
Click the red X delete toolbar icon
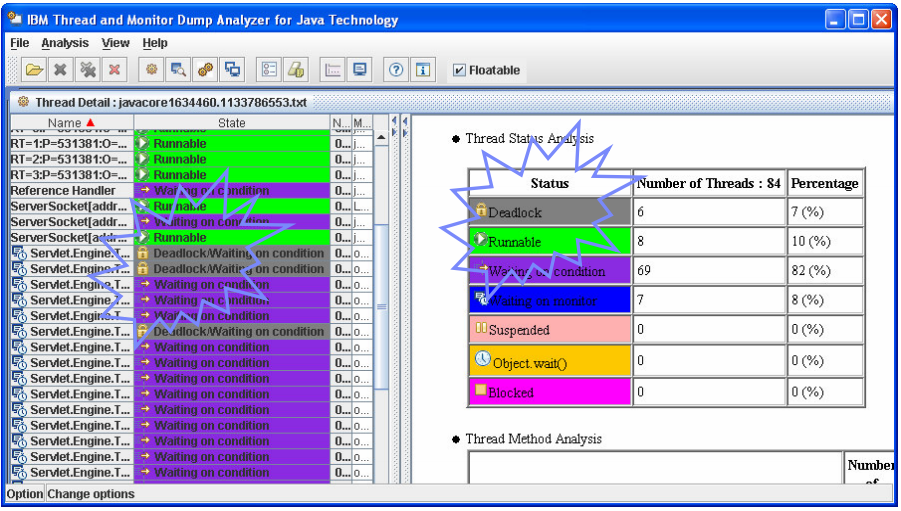click(114, 70)
